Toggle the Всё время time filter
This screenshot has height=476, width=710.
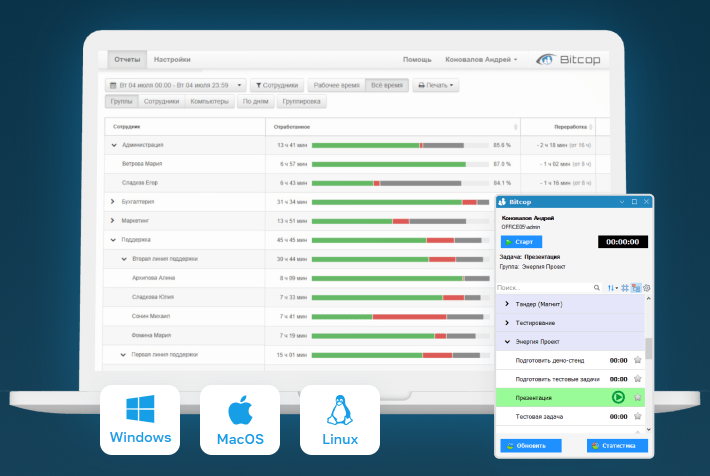pos(386,86)
